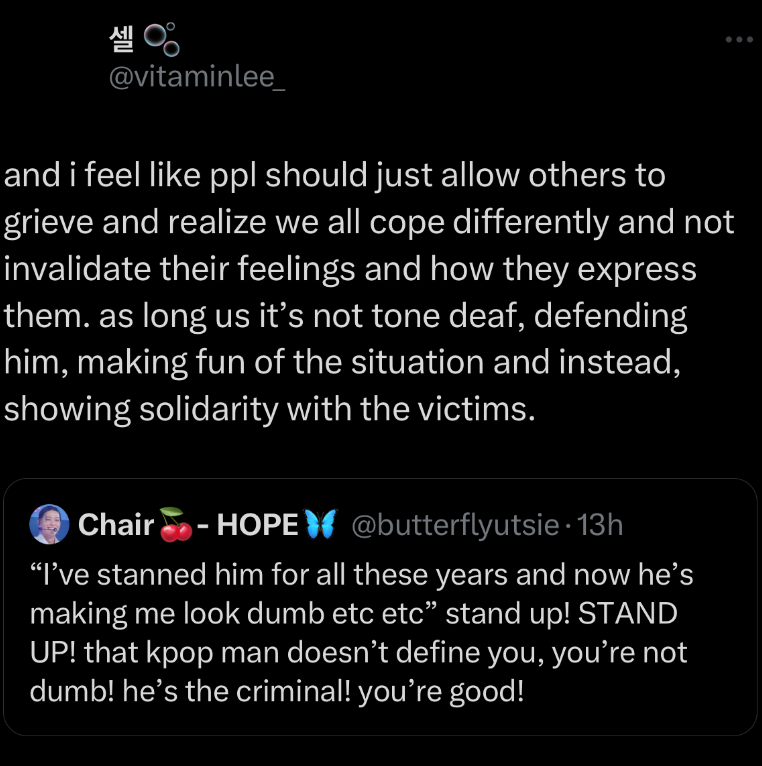Open the @vitaminlee_ profile handle
Image resolution: width=762 pixels, height=766 pixels.
tap(197, 77)
